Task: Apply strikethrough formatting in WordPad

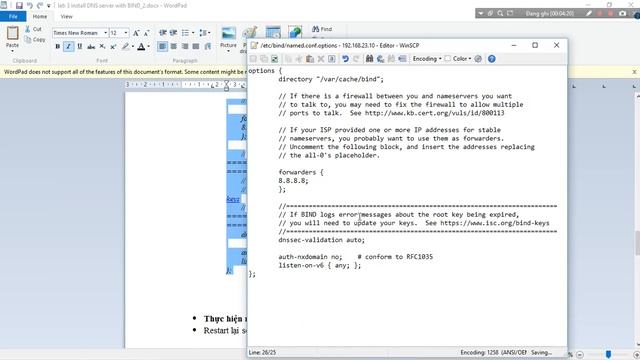Action: 91,47
